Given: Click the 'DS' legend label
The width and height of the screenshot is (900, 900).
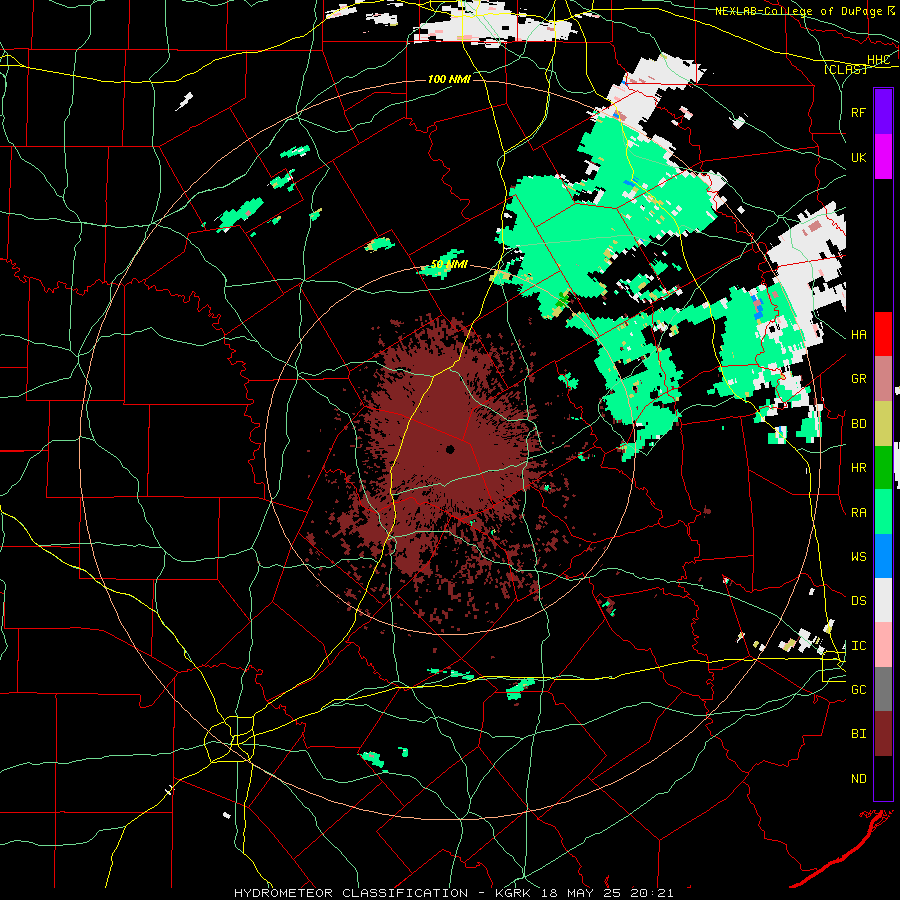Looking at the screenshot, I should (x=858, y=600).
